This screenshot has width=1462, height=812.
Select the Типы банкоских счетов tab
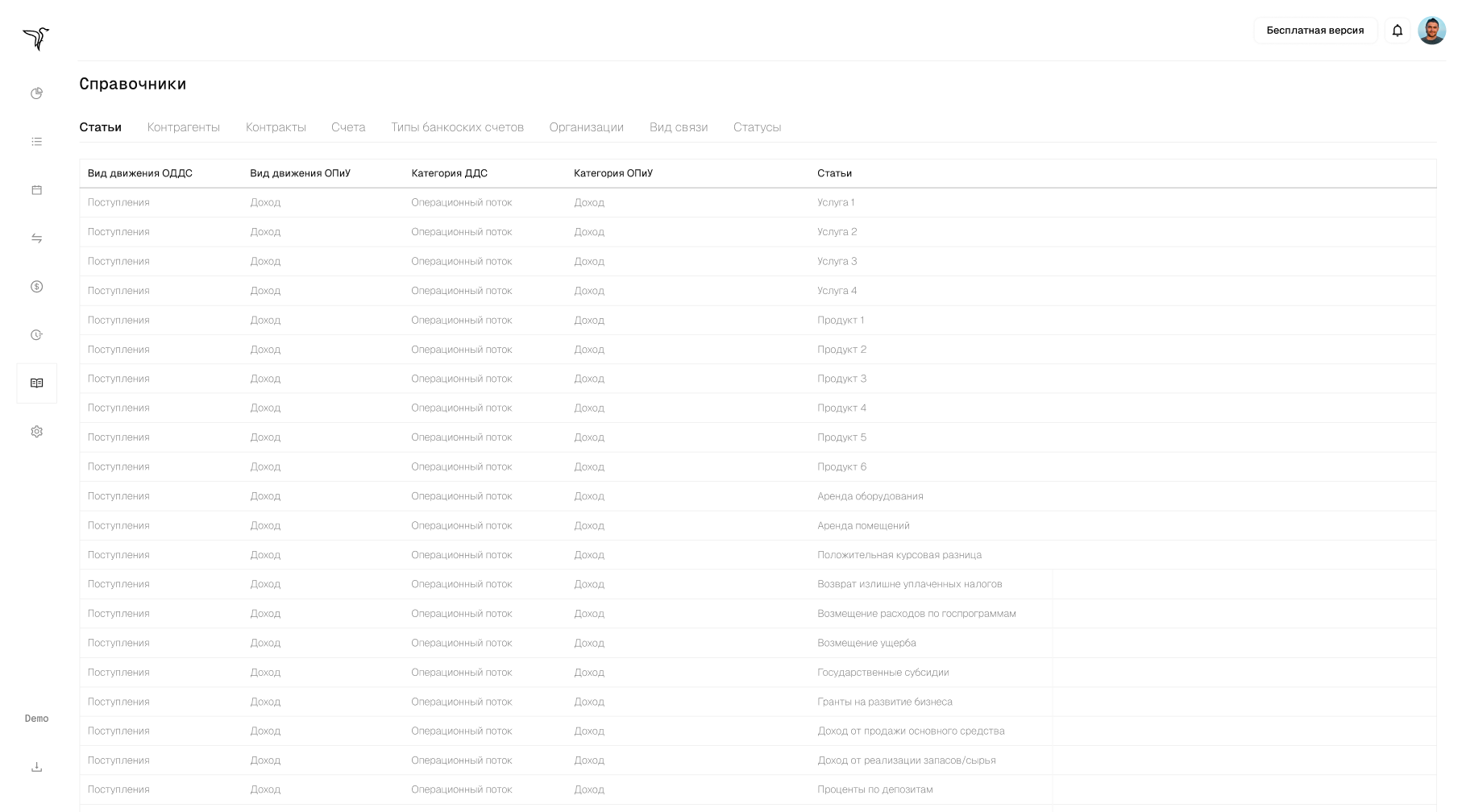click(x=457, y=127)
